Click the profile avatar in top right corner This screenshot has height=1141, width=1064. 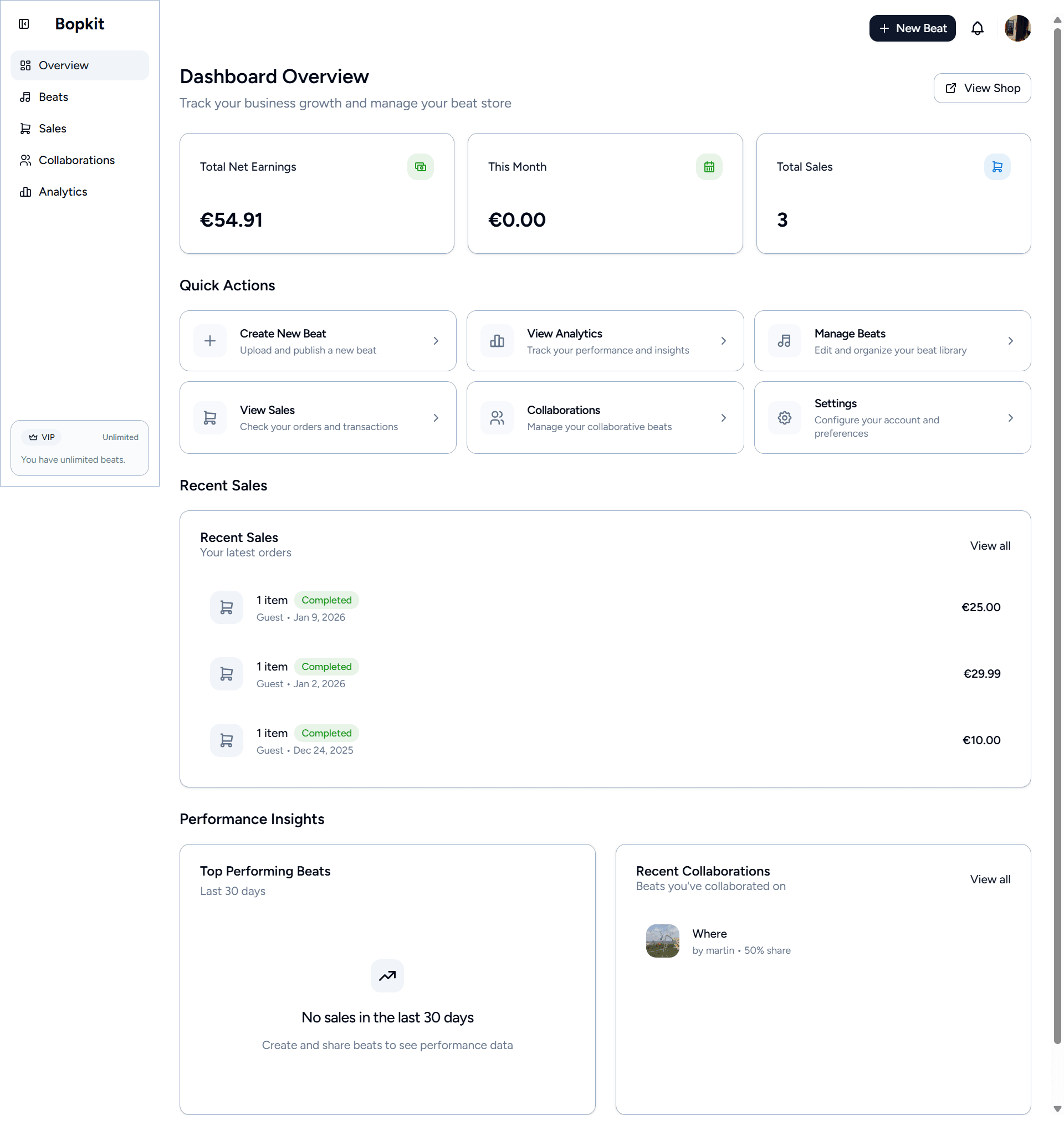point(1017,28)
